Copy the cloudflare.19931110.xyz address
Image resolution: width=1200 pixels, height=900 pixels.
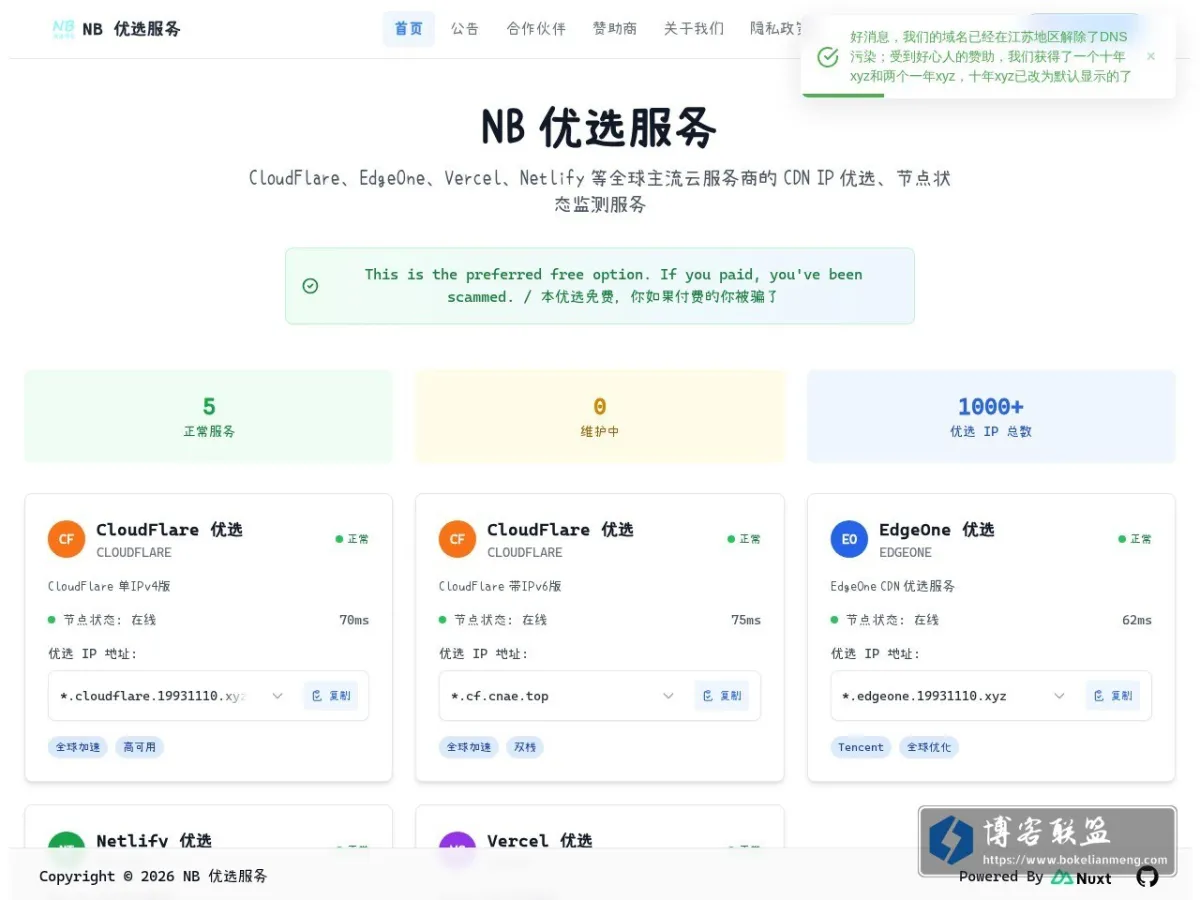point(331,696)
